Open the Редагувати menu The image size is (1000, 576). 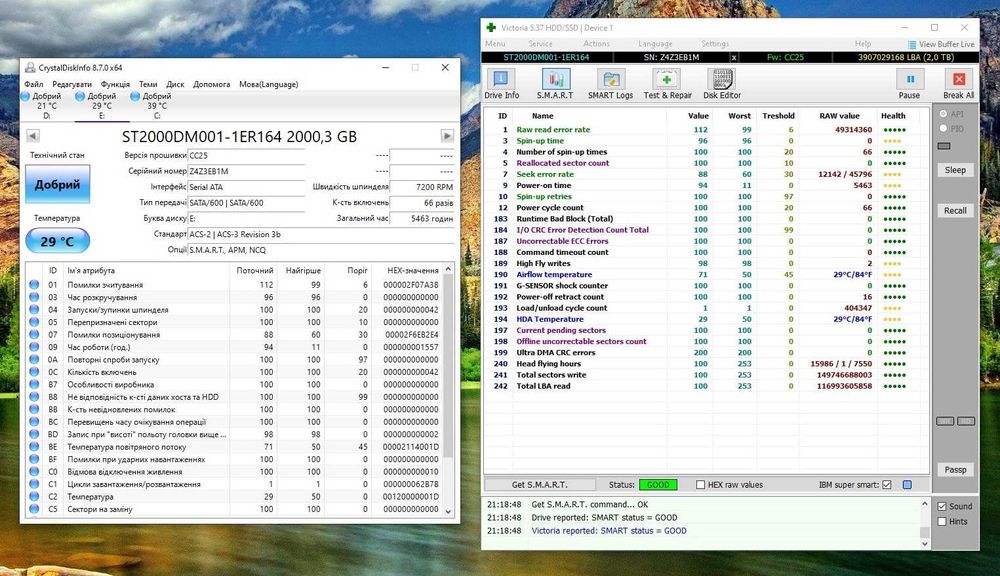pyautogui.click(x=72, y=84)
